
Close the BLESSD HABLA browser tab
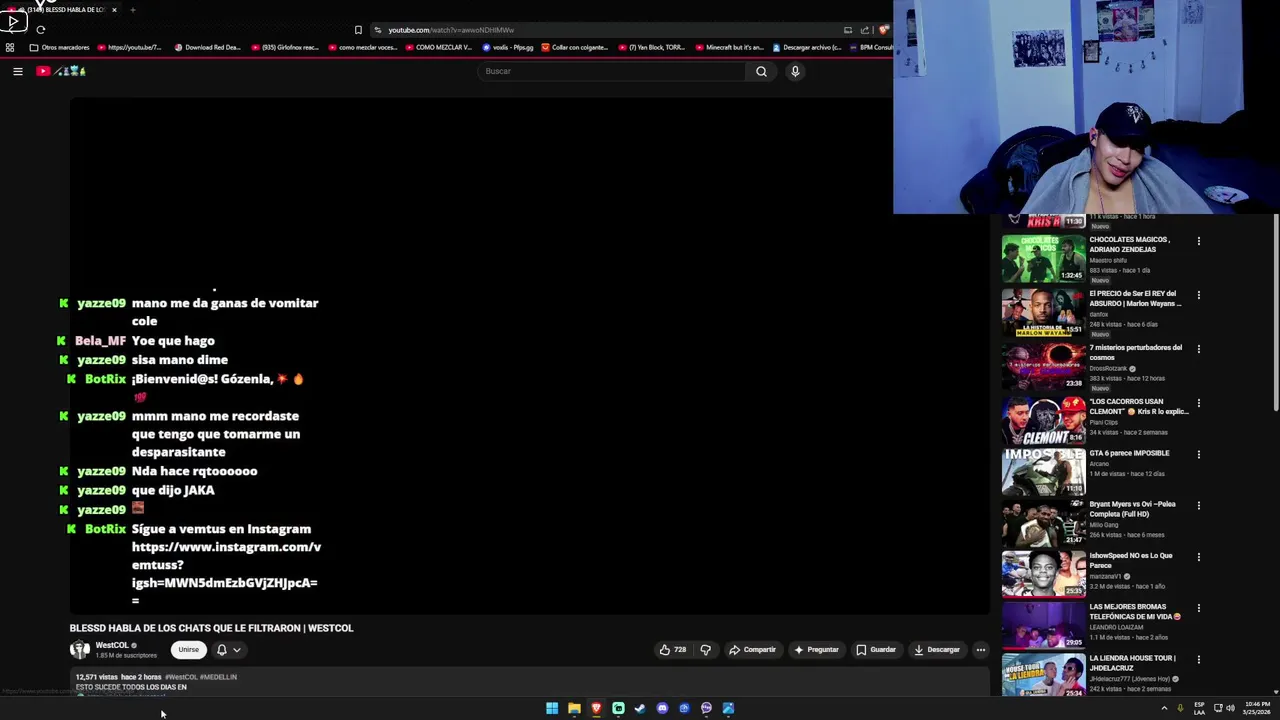click(114, 10)
